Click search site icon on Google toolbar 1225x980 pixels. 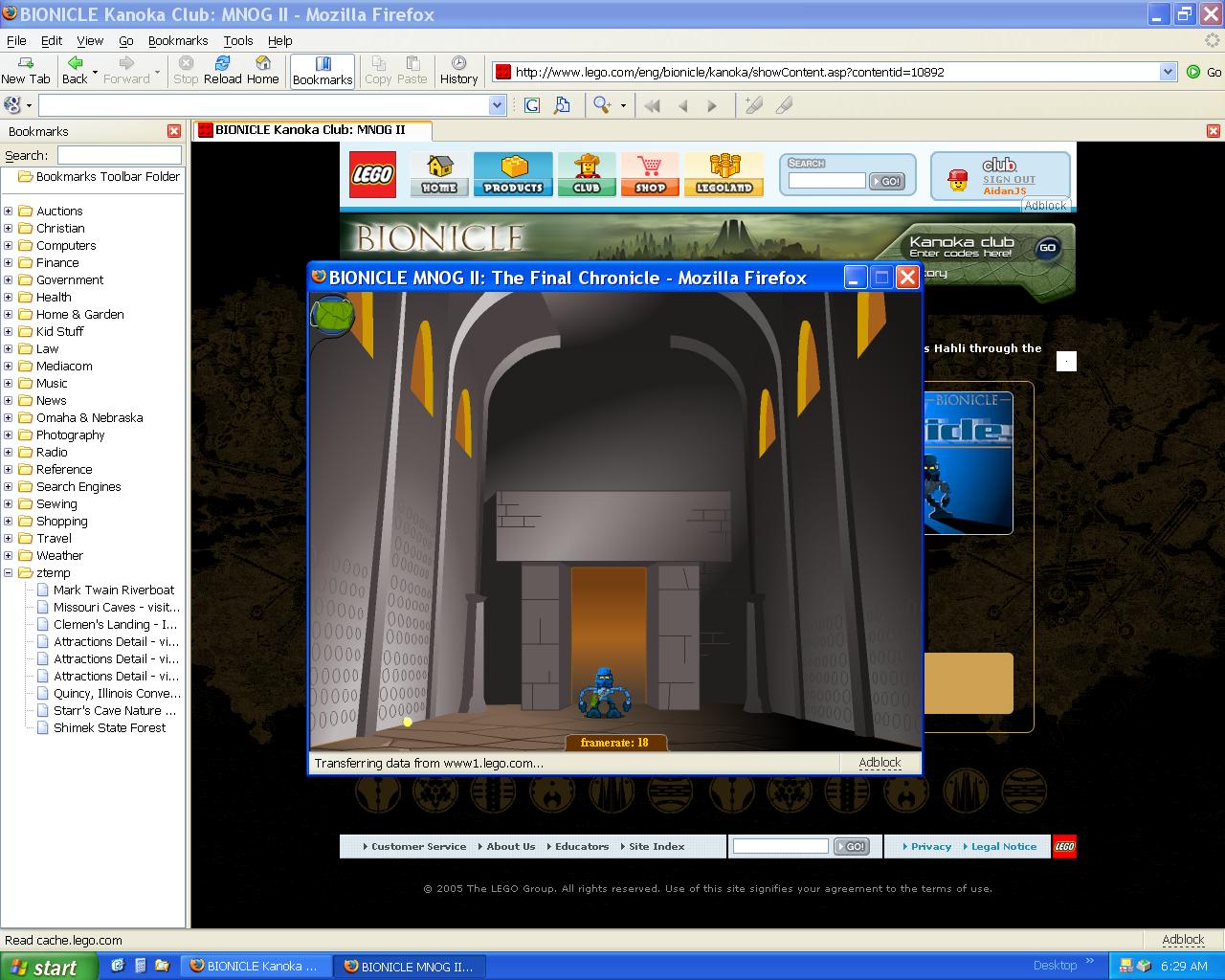point(562,105)
